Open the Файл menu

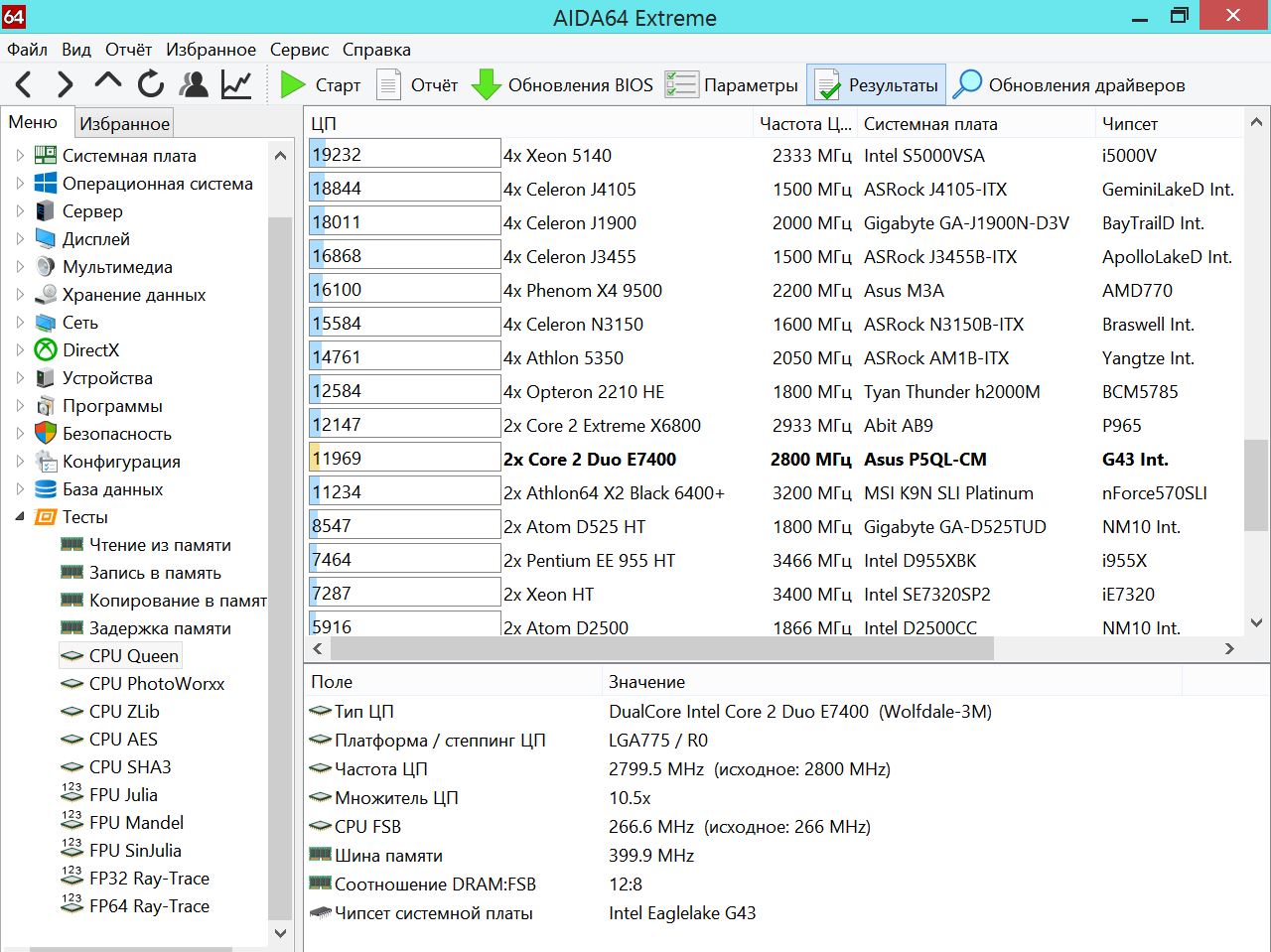pos(27,50)
